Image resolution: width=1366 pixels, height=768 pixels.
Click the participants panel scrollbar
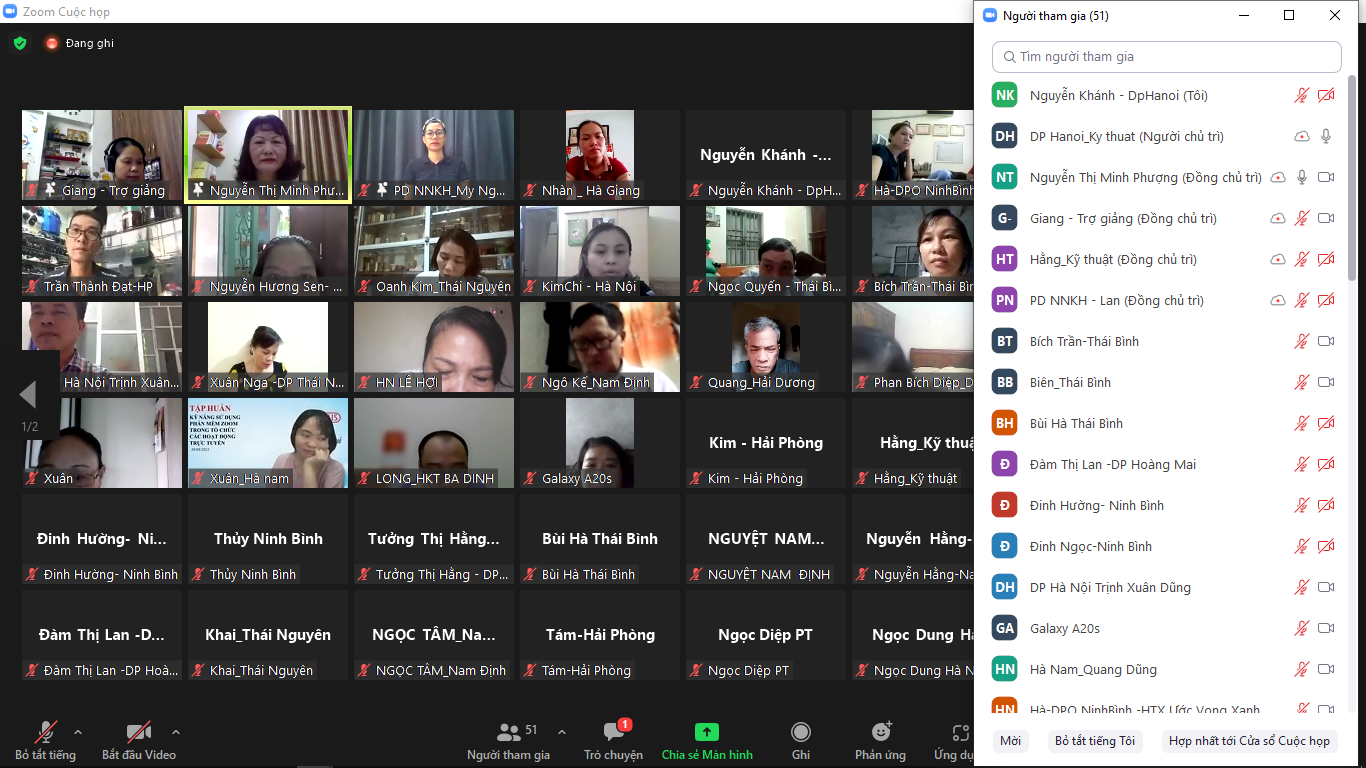tap(1352, 180)
